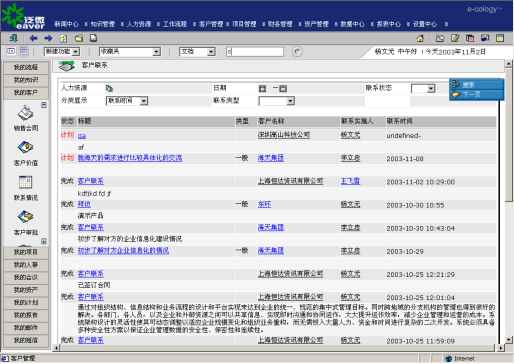This screenshot has width=514, height=364.
Task: Open the 客户审批 sidebar icon
Action: 26,217
